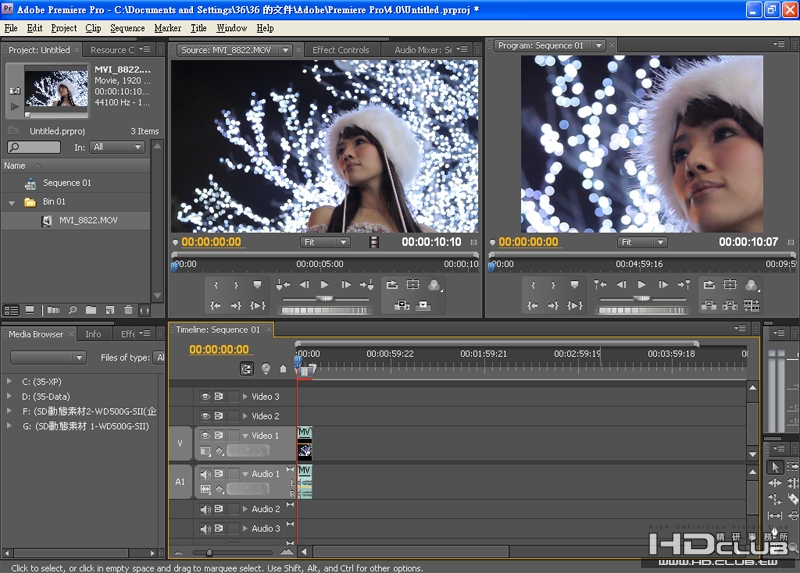The image size is (800, 573).
Task: Set Encore chapter marker in Timeline
Action: [265, 368]
